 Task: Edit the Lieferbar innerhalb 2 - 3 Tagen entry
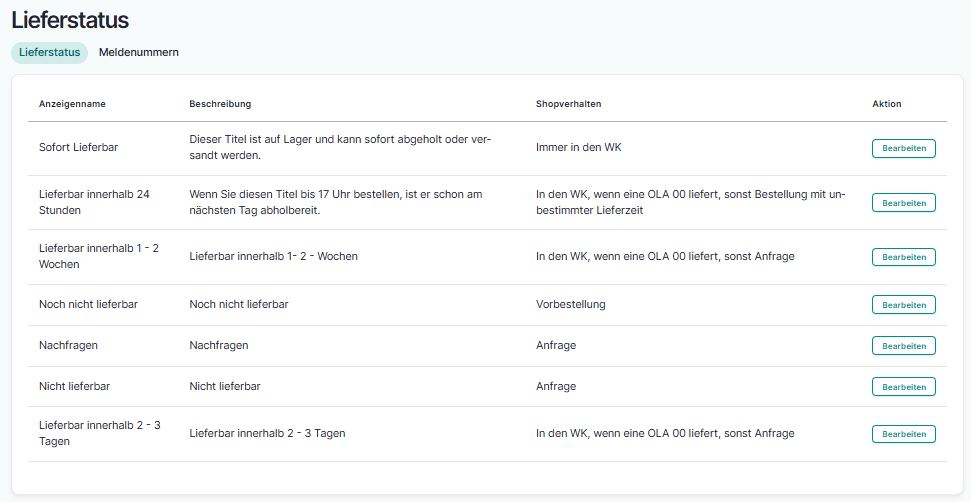903,434
